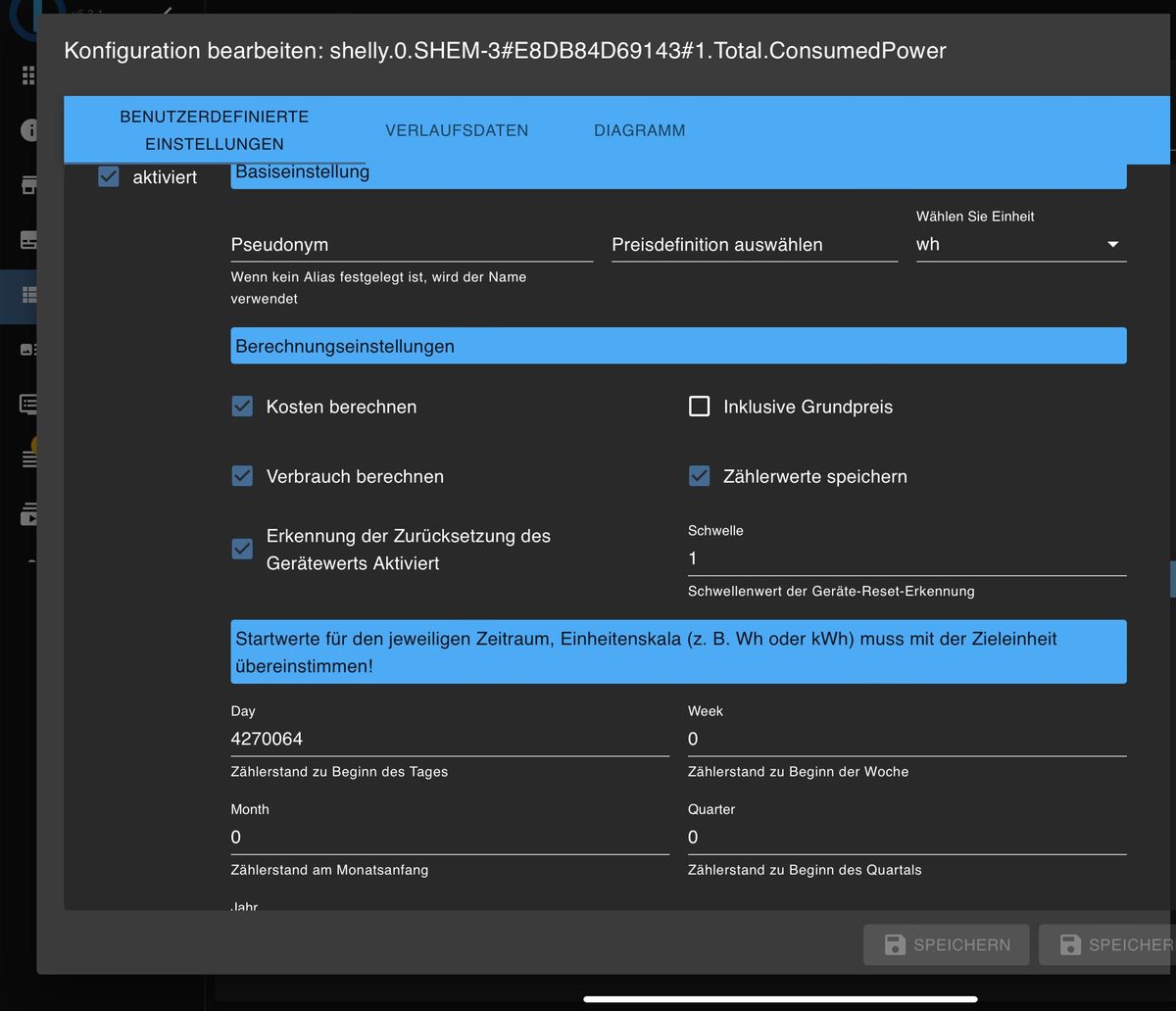
Task: Click the dialog title Konfiguration bearbeiten
Action: [x=505, y=51]
